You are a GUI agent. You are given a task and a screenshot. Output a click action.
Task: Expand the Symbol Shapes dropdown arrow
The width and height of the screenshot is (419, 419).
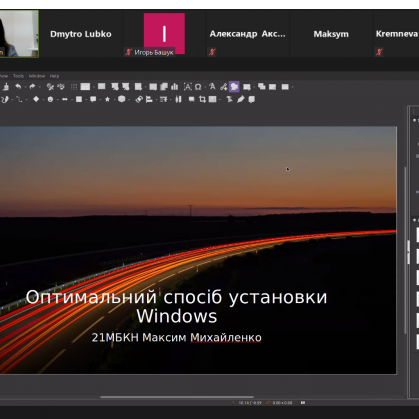(x=58, y=99)
